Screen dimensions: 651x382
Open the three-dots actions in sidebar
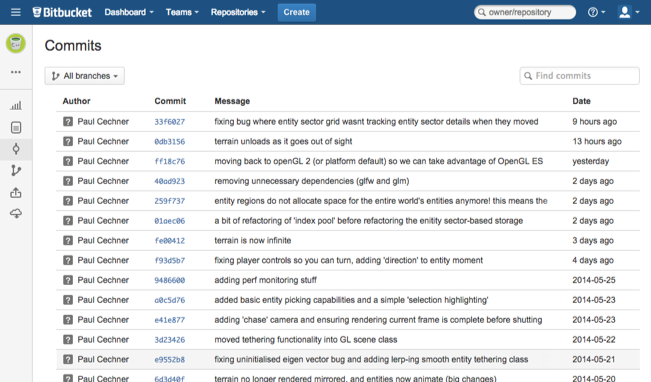[16, 72]
